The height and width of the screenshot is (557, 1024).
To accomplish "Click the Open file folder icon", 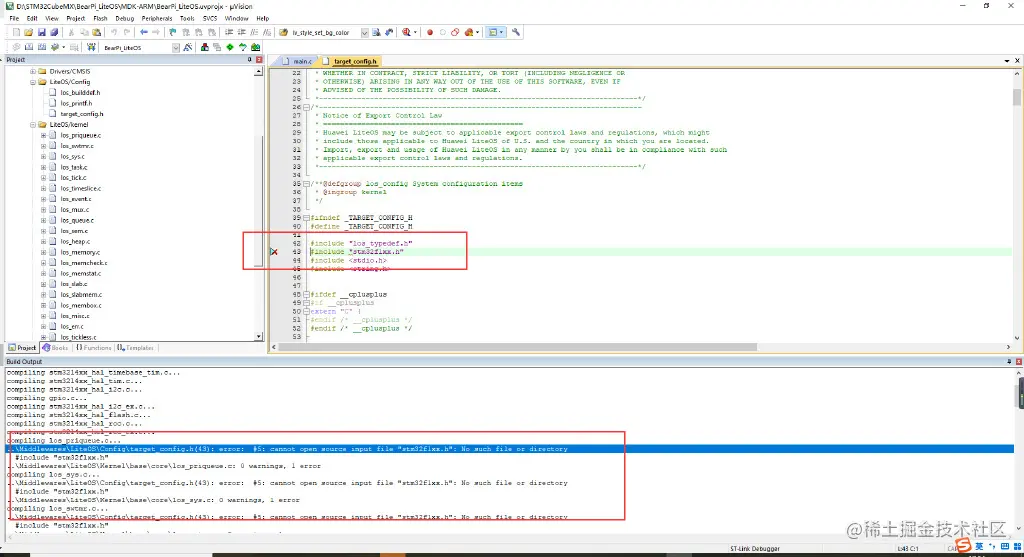I will (x=28, y=32).
